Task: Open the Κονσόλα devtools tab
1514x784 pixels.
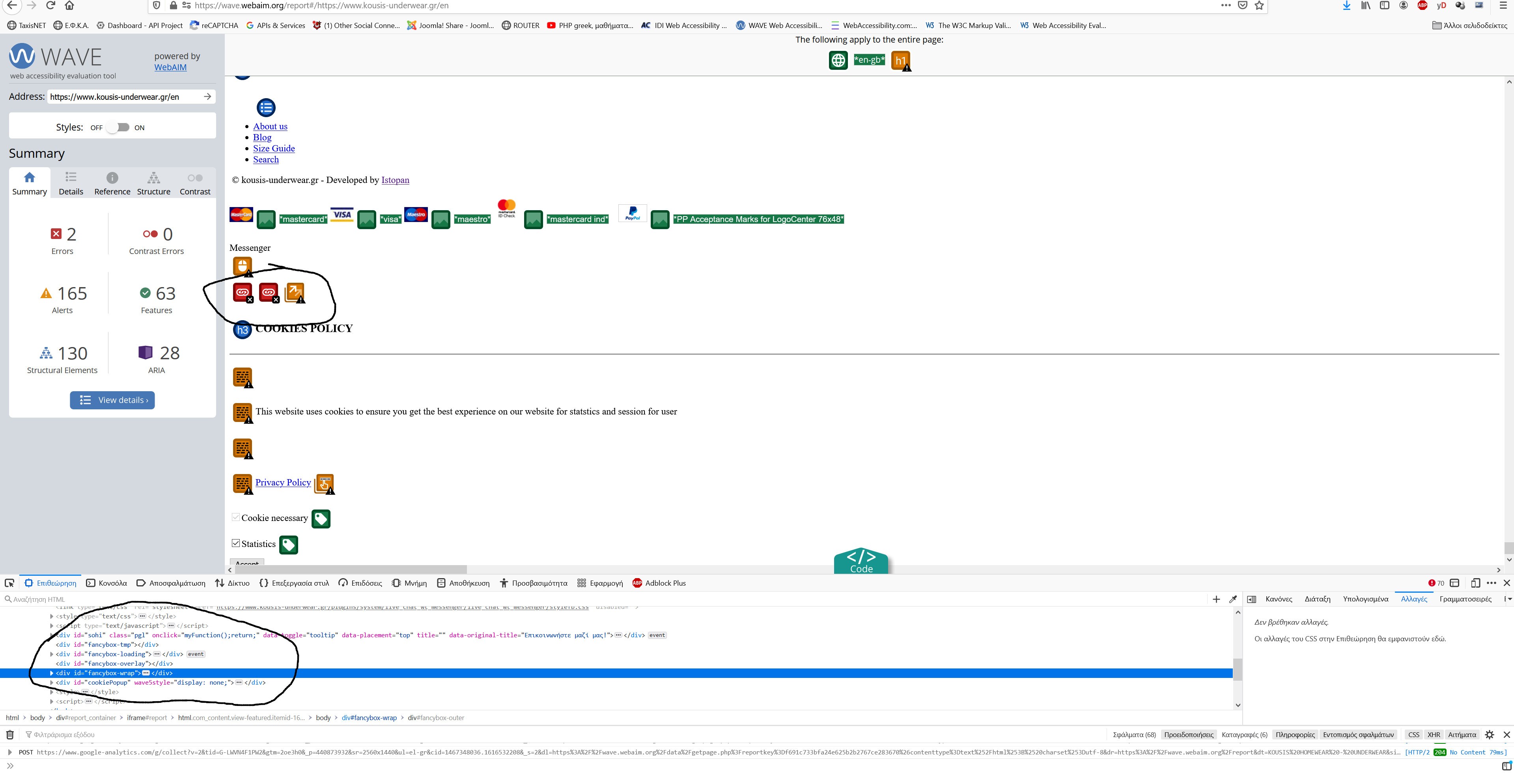Action: point(106,583)
